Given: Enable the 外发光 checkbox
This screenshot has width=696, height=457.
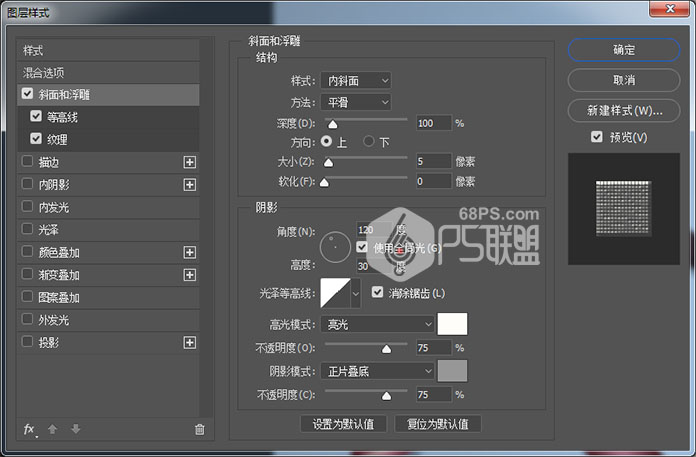Looking at the screenshot, I should click(x=28, y=319).
